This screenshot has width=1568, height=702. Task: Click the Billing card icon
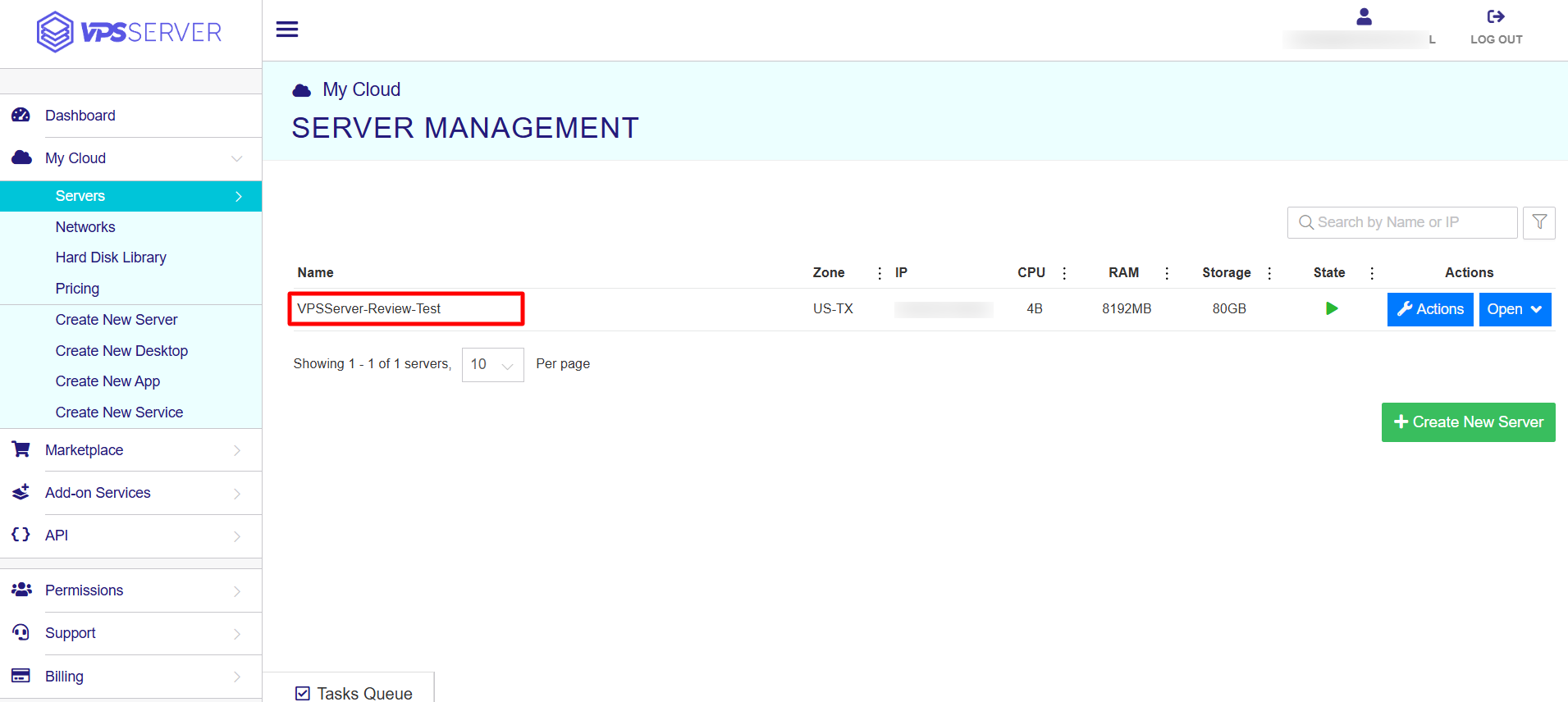coord(21,676)
